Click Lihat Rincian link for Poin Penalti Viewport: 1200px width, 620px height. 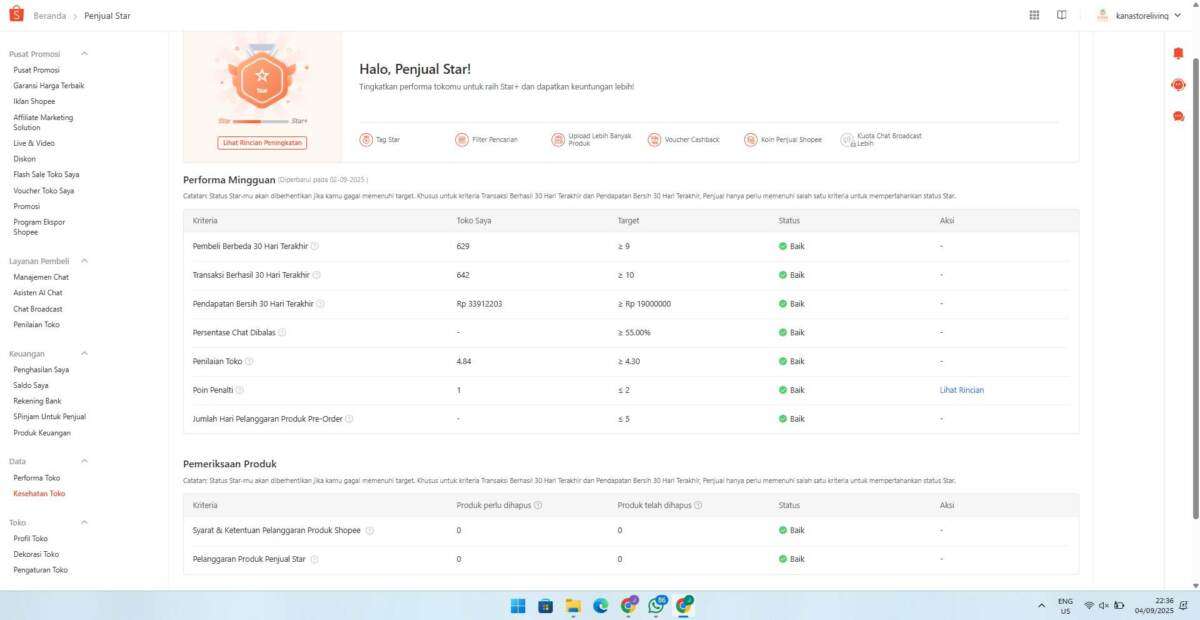pos(962,390)
